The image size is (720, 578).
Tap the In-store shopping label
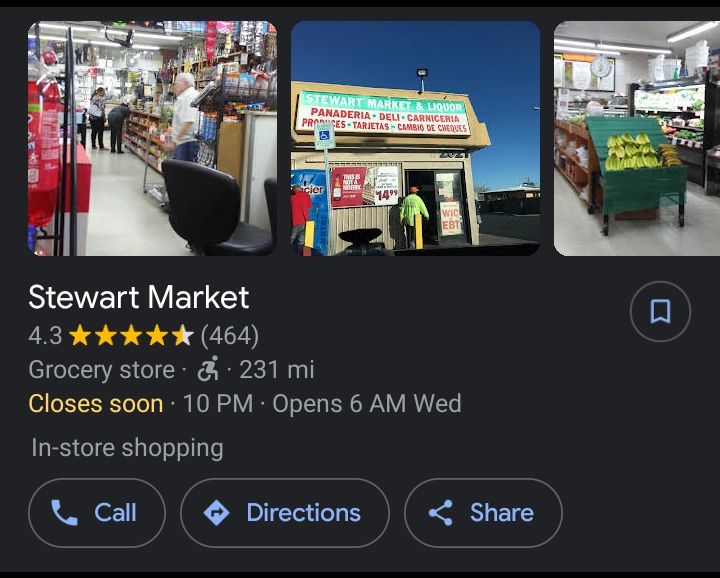tap(127, 448)
